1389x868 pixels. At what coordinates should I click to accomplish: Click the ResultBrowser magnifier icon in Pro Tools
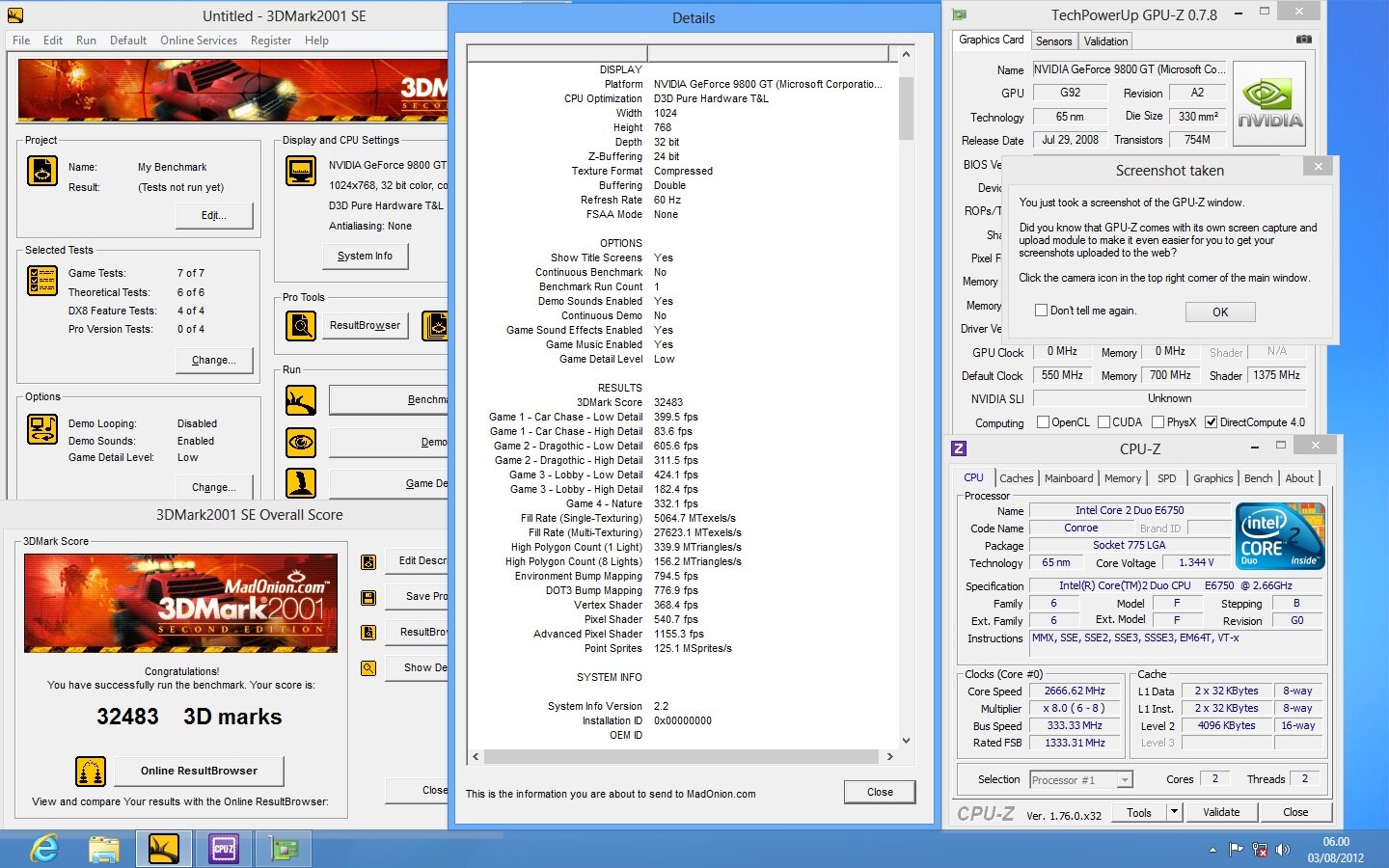pyautogui.click(x=301, y=326)
